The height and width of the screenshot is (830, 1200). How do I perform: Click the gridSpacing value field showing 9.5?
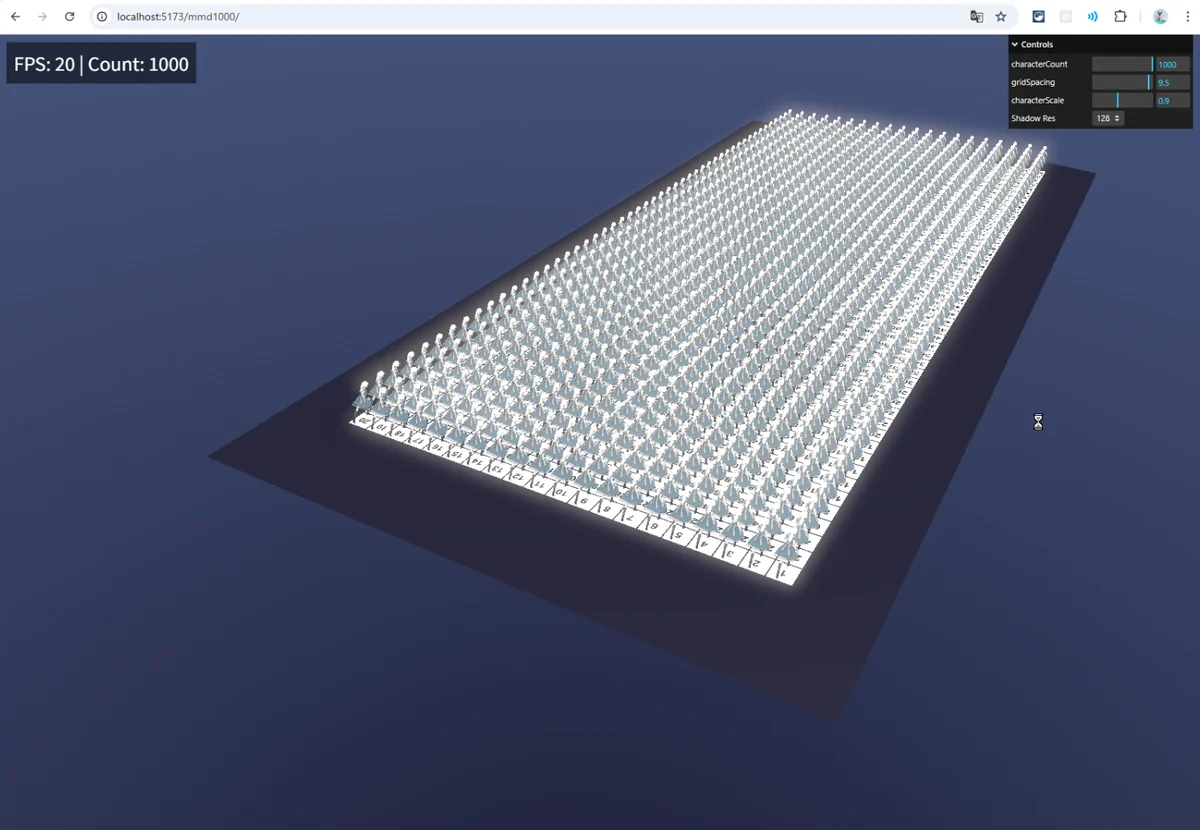[x=1172, y=82]
